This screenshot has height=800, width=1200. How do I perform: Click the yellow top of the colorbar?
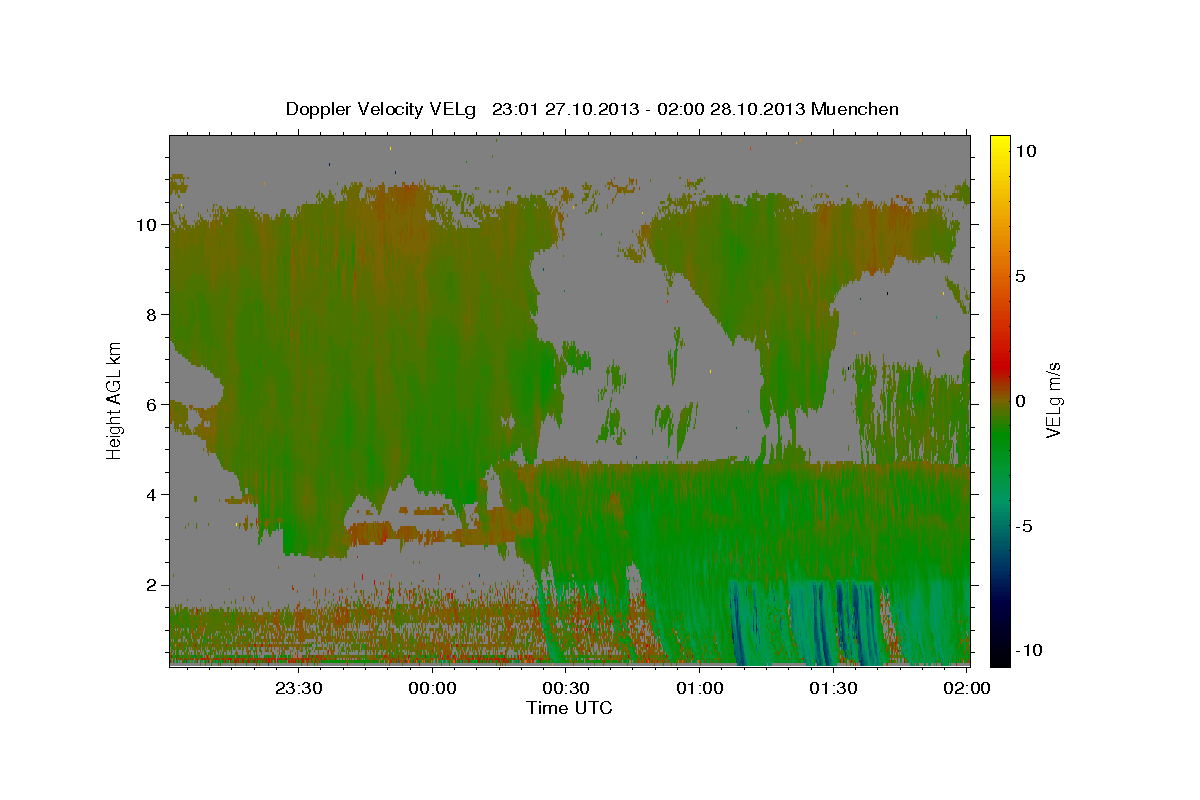click(x=999, y=145)
